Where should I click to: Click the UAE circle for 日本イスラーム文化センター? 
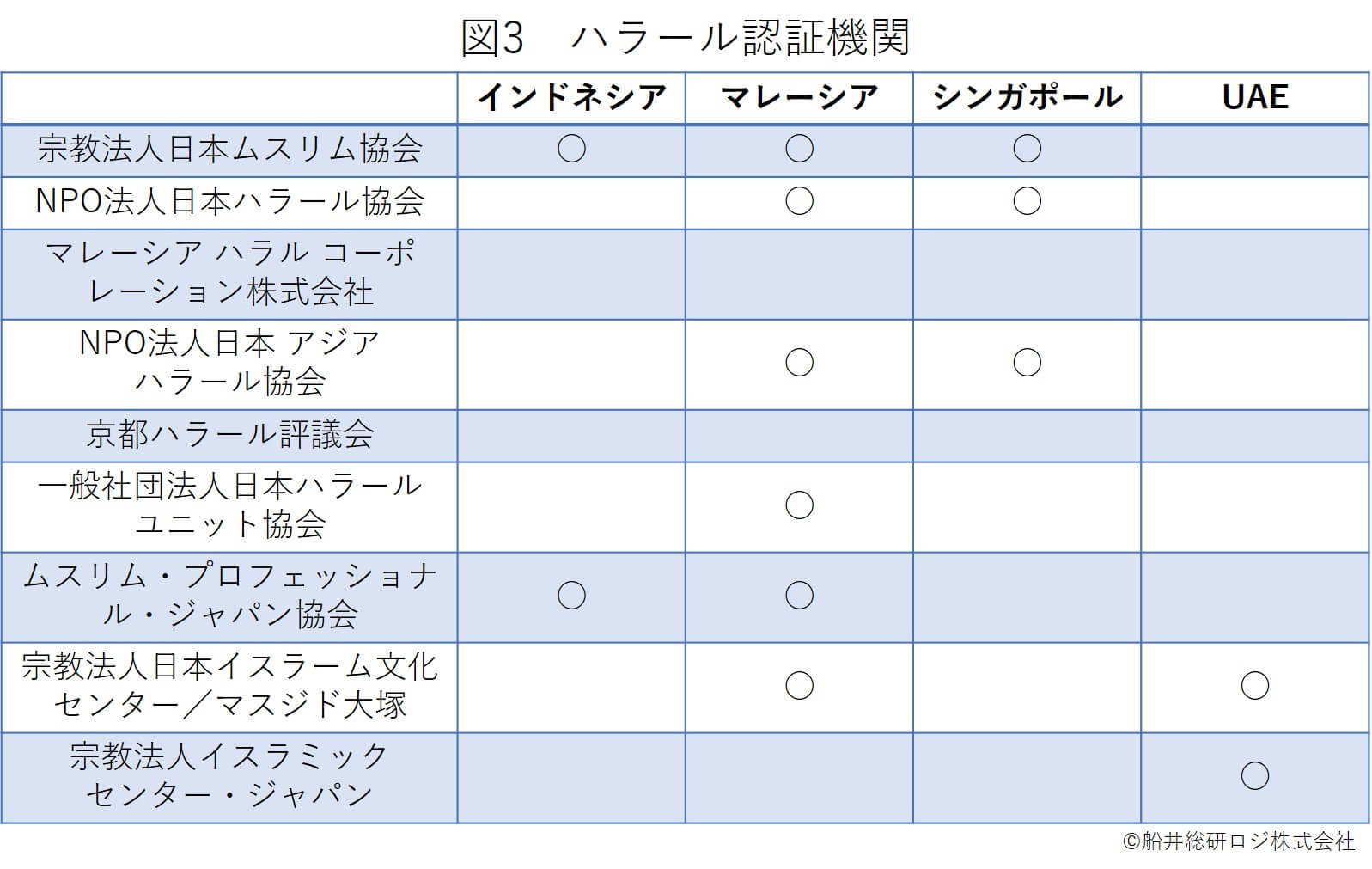(x=1254, y=686)
